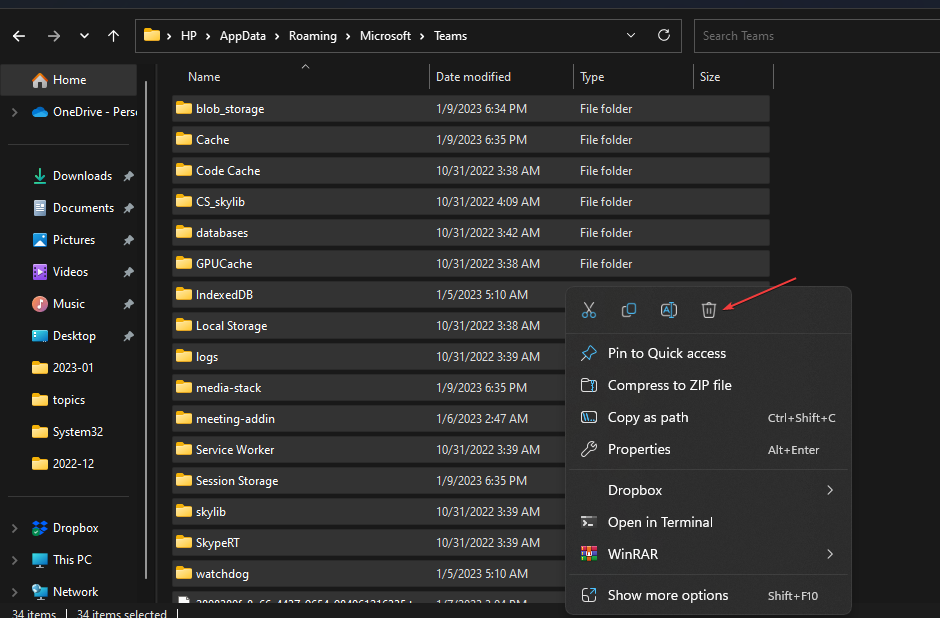940x618 pixels.
Task: Expand the Network tree node
Action: [x=15, y=592]
